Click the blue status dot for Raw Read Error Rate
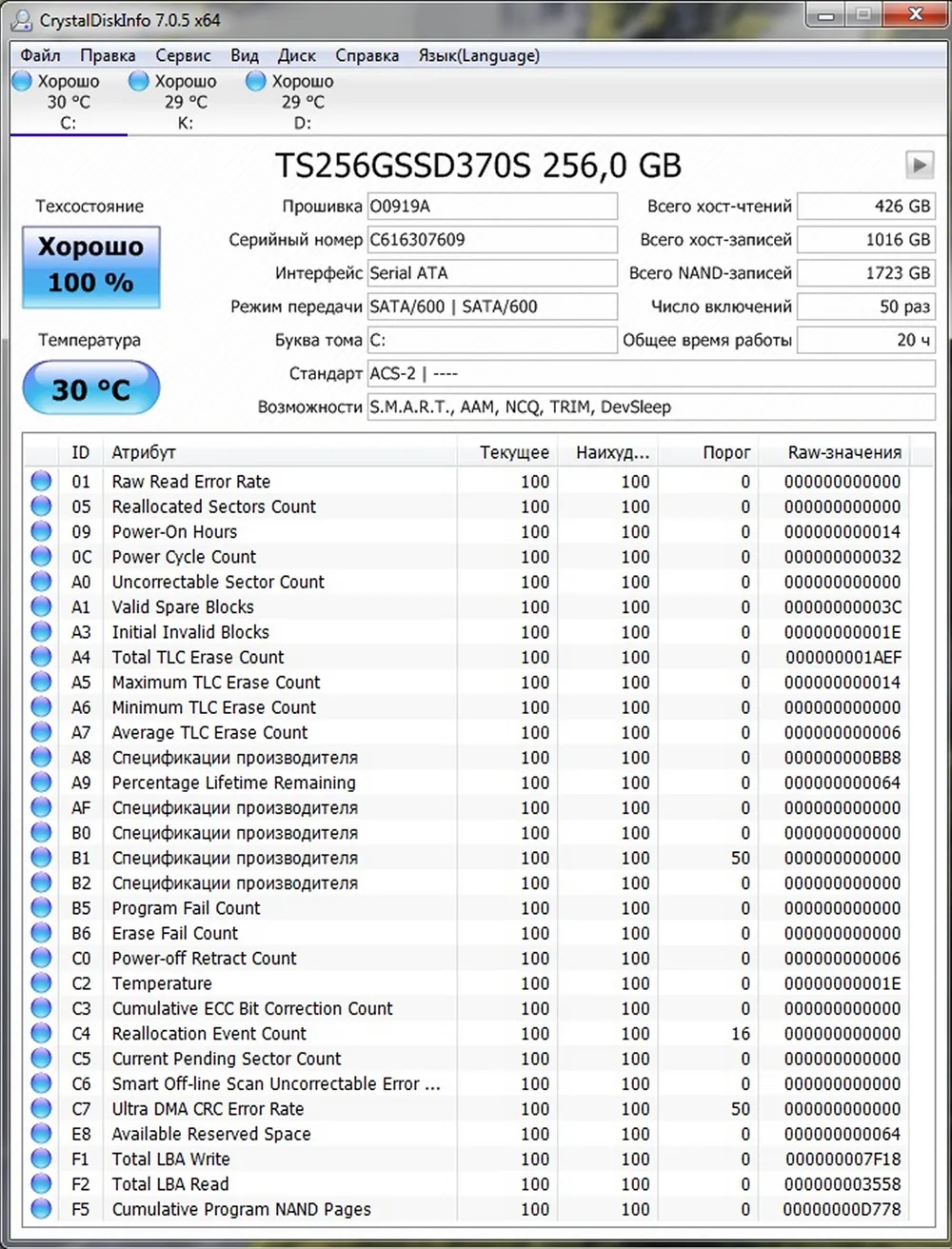Viewport: 952px width, 1249px height. pyautogui.click(x=41, y=481)
